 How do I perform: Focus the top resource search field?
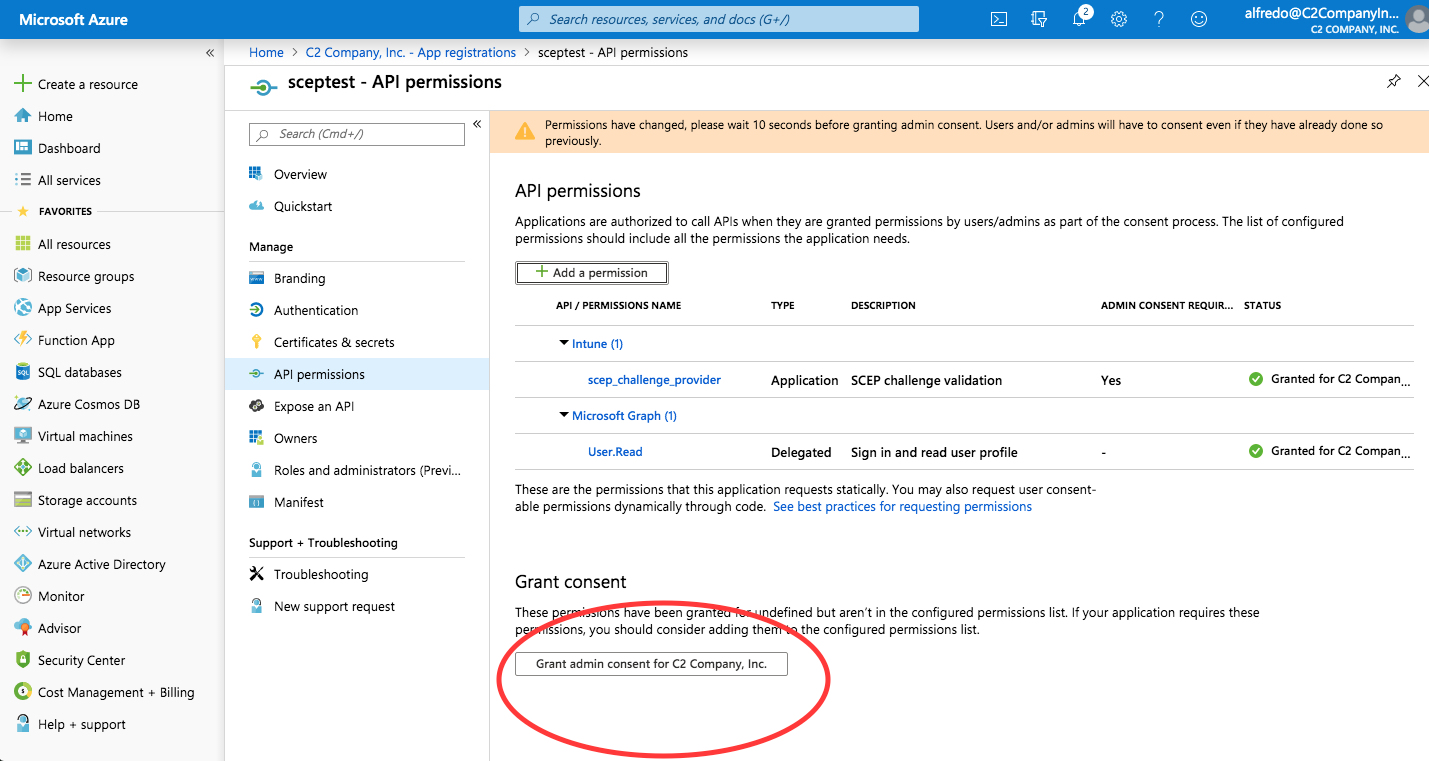click(x=718, y=19)
